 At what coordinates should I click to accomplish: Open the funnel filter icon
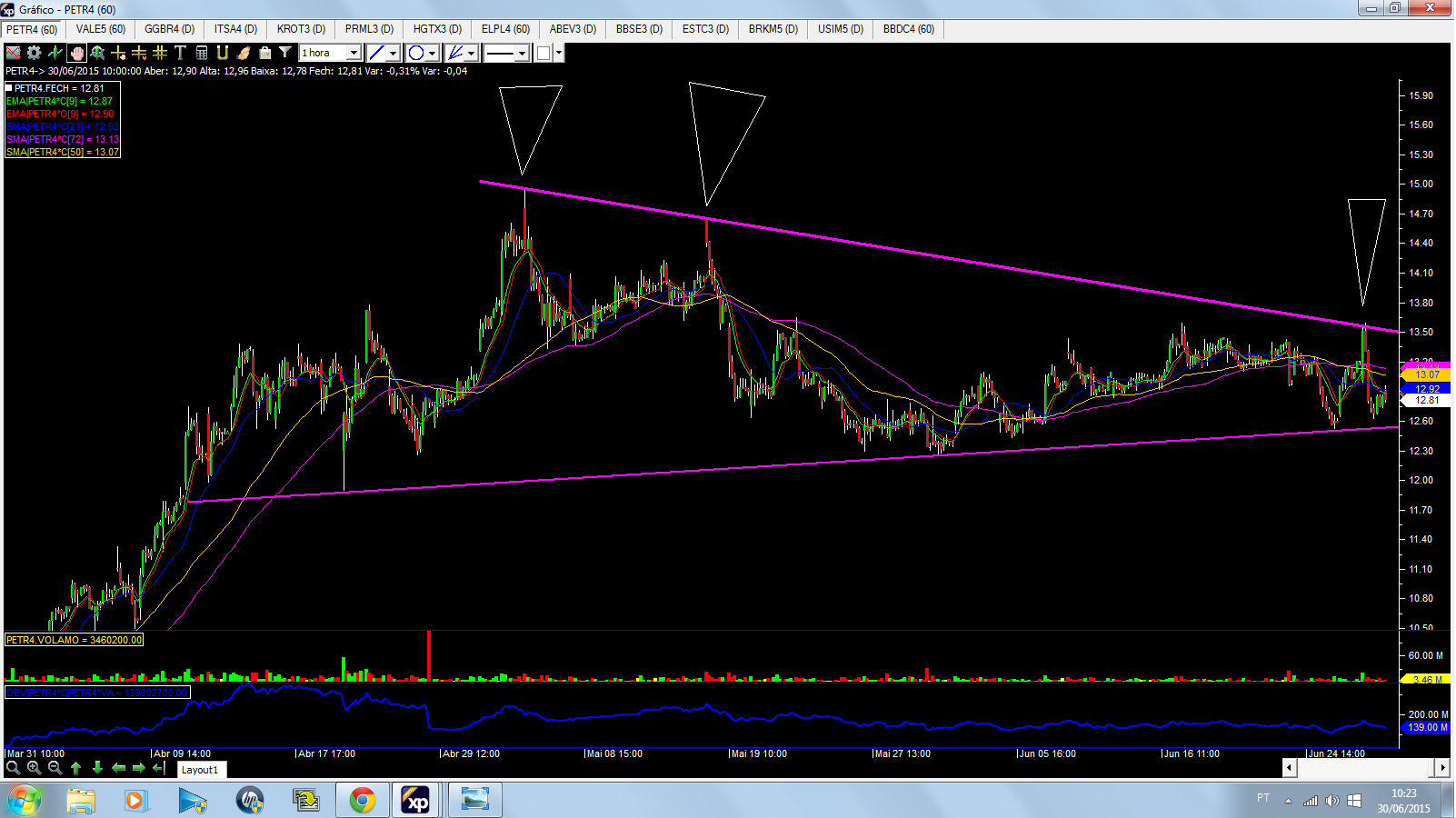point(285,53)
